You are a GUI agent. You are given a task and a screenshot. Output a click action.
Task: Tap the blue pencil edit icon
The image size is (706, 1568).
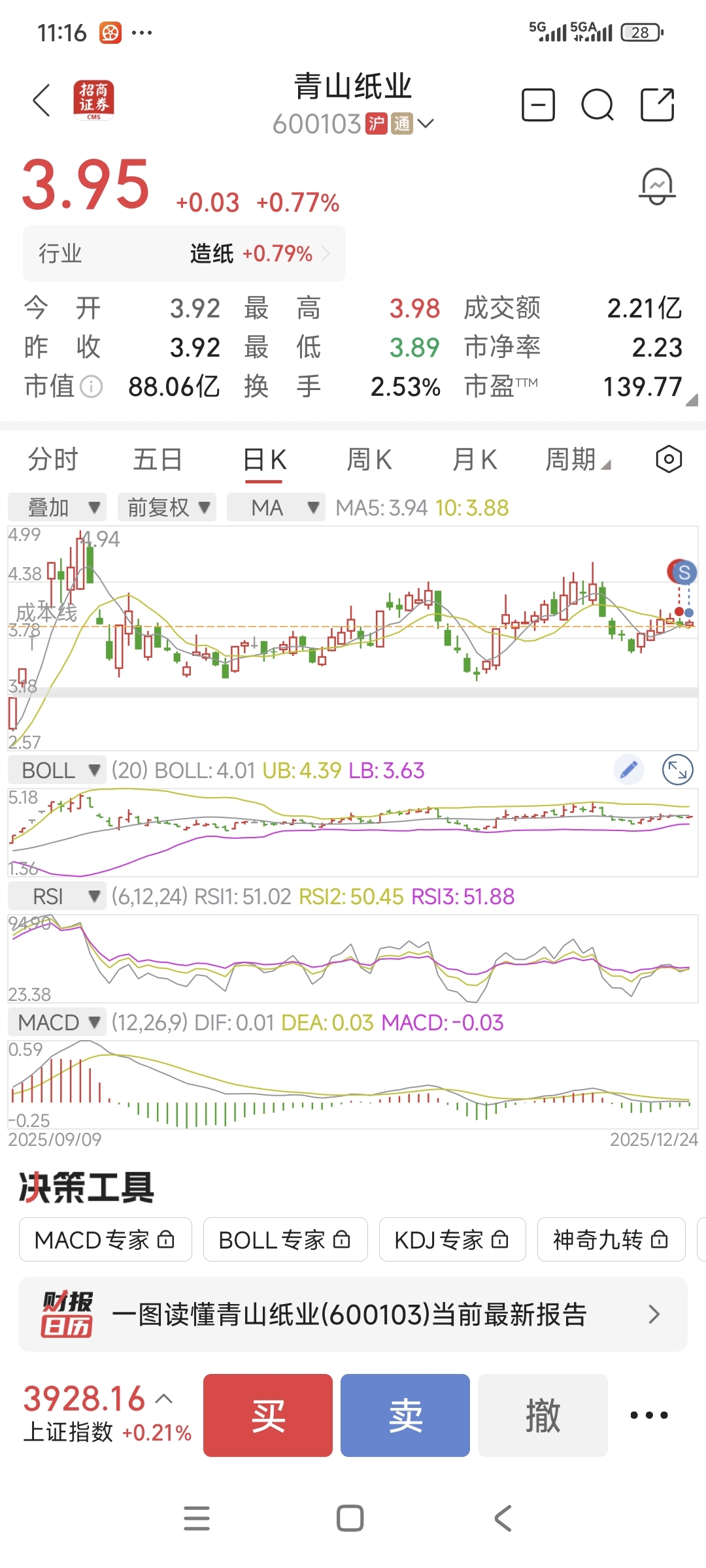coord(629,770)
